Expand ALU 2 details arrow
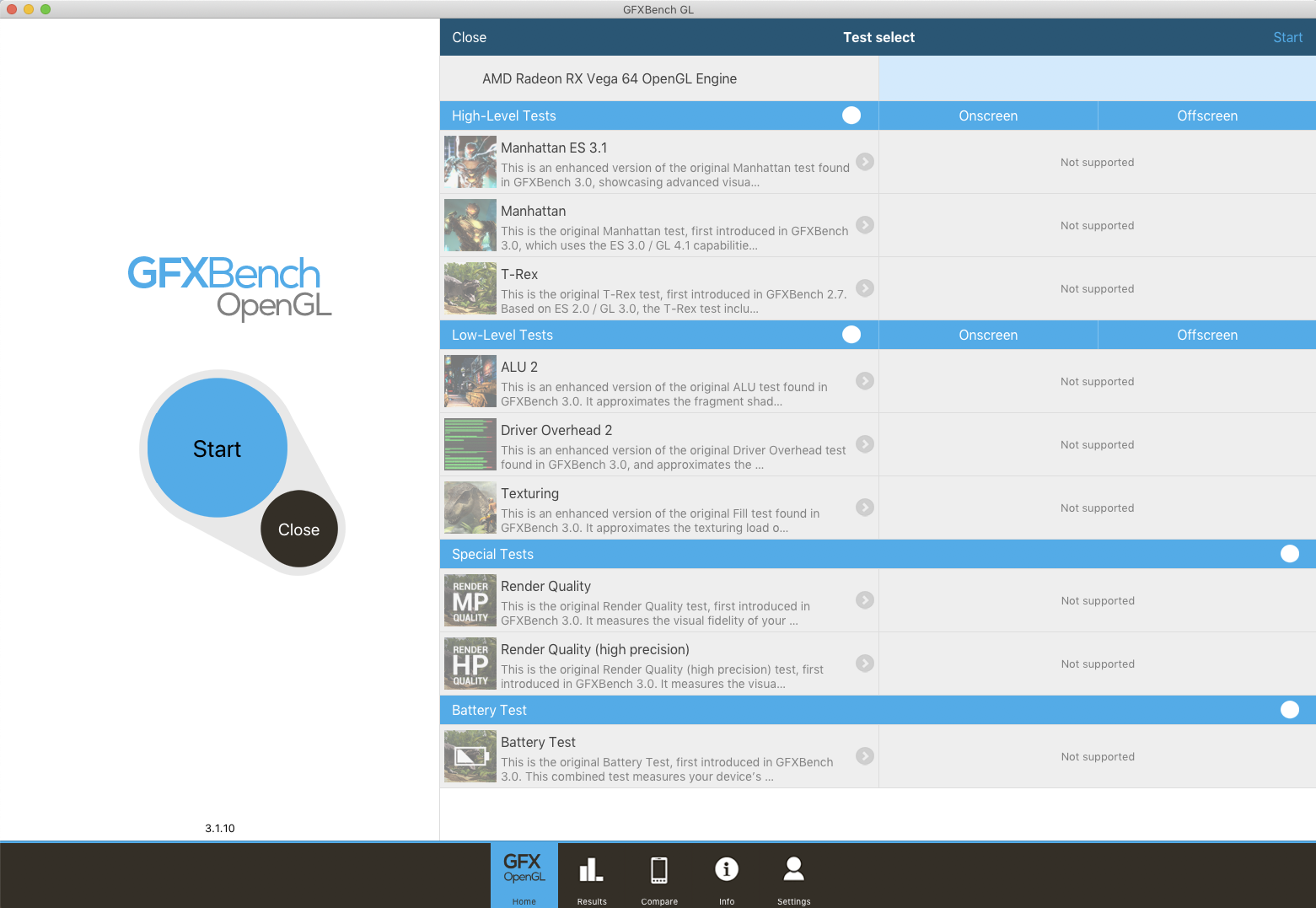This screenshot has width=1316, height=908. point(865,380)
